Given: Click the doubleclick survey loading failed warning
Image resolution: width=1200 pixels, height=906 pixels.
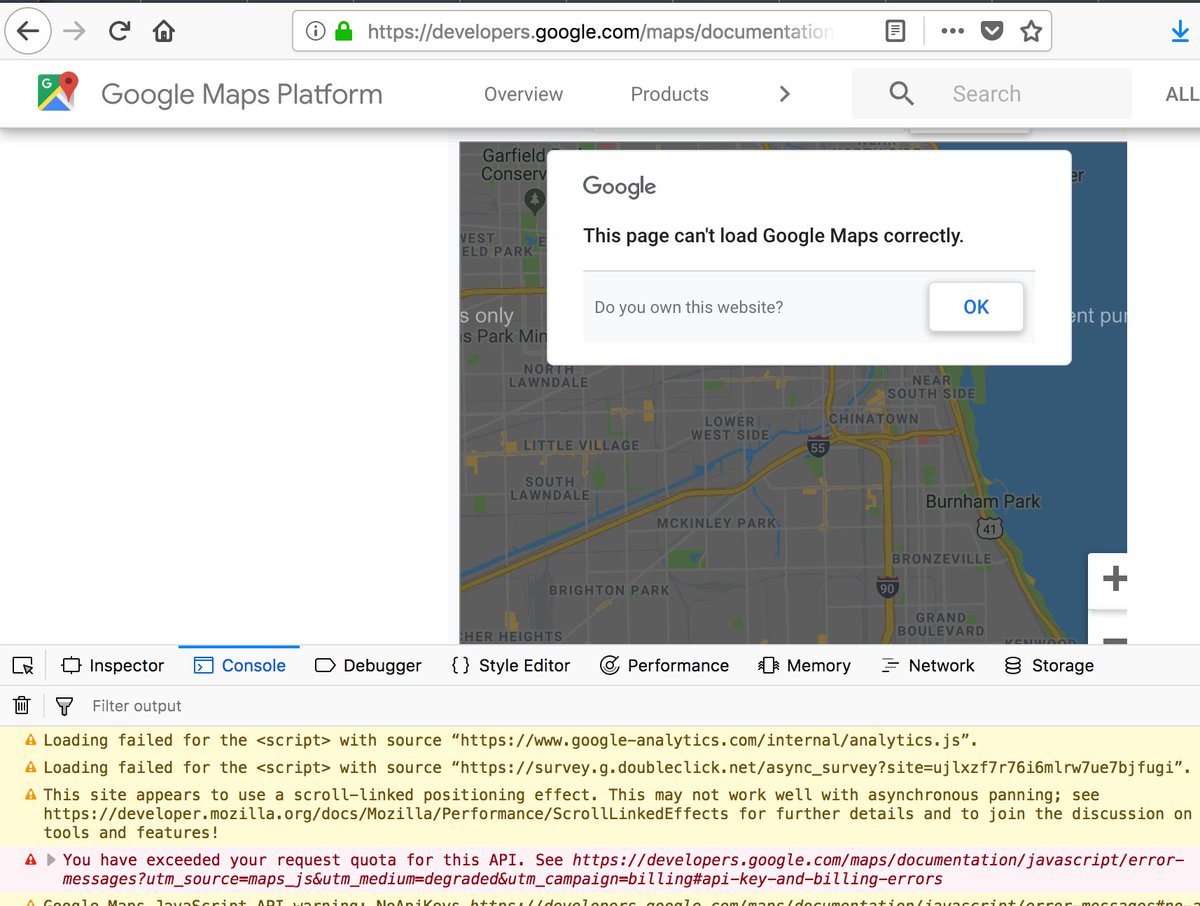Looking at the screenshot, I should (600, 767).
